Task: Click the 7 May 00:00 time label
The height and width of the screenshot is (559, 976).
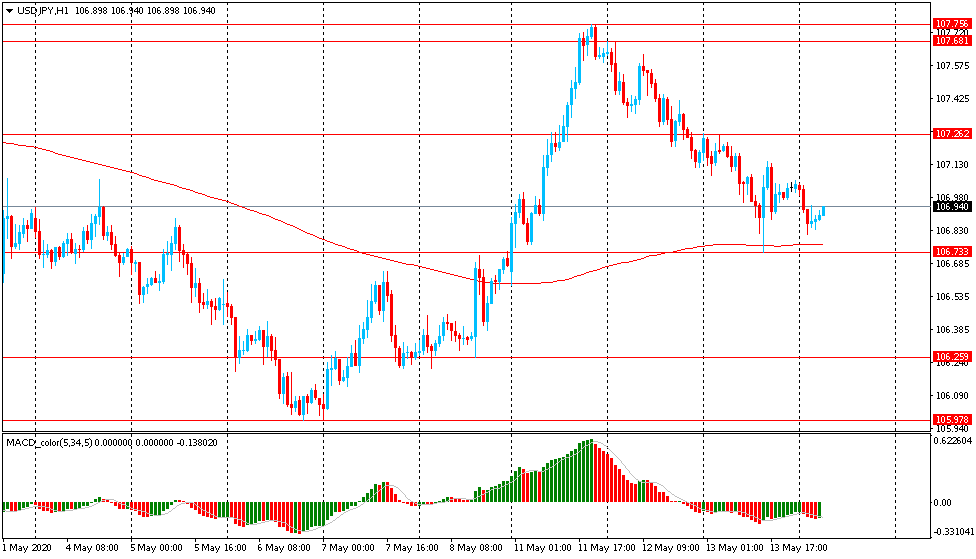Action: coord(348,548)
